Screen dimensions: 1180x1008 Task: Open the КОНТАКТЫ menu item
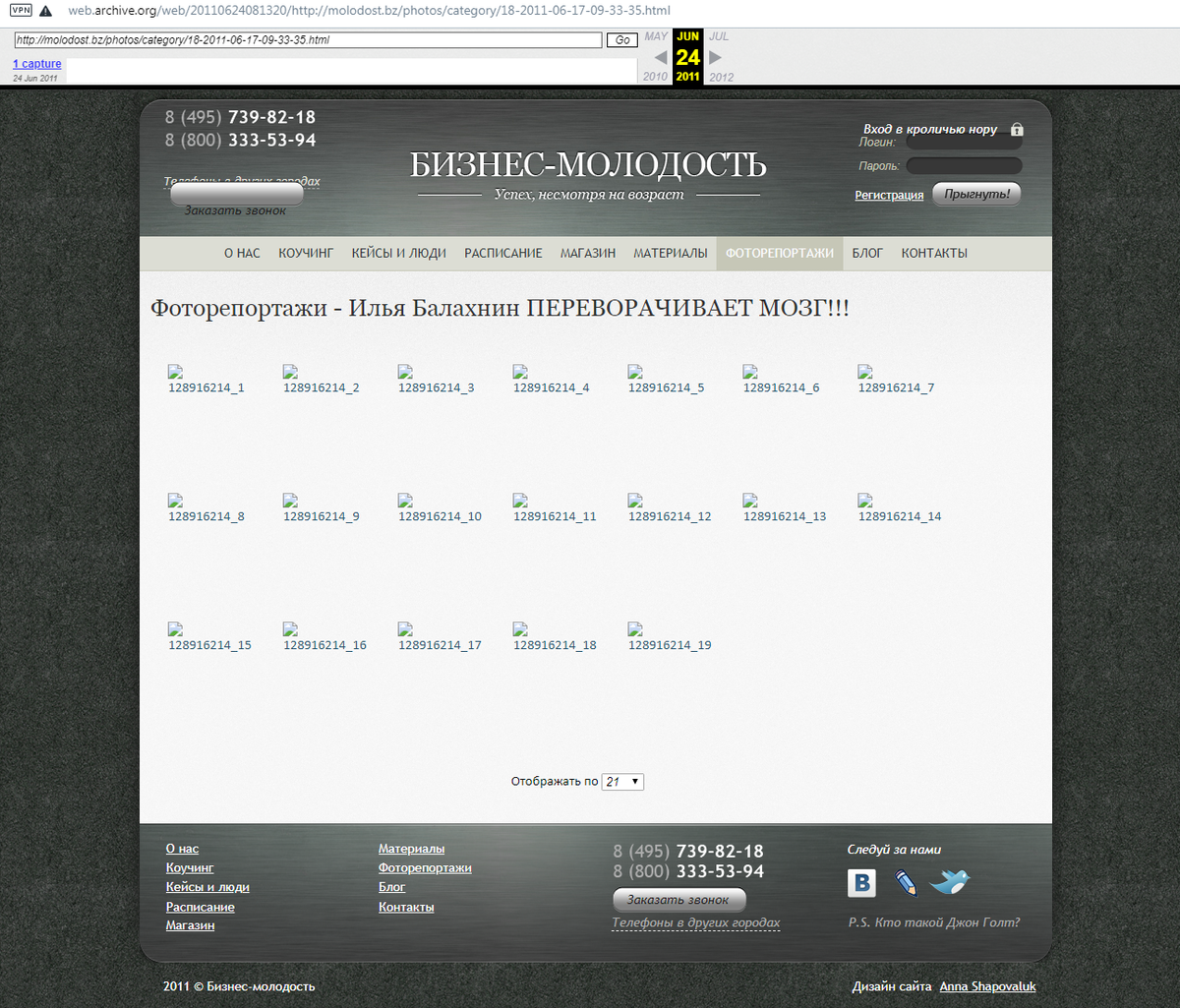pyautogui.click(x=934, y=254)
